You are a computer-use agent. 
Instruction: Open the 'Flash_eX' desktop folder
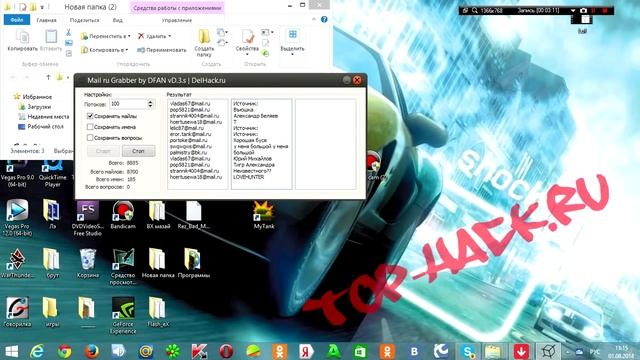158,312
